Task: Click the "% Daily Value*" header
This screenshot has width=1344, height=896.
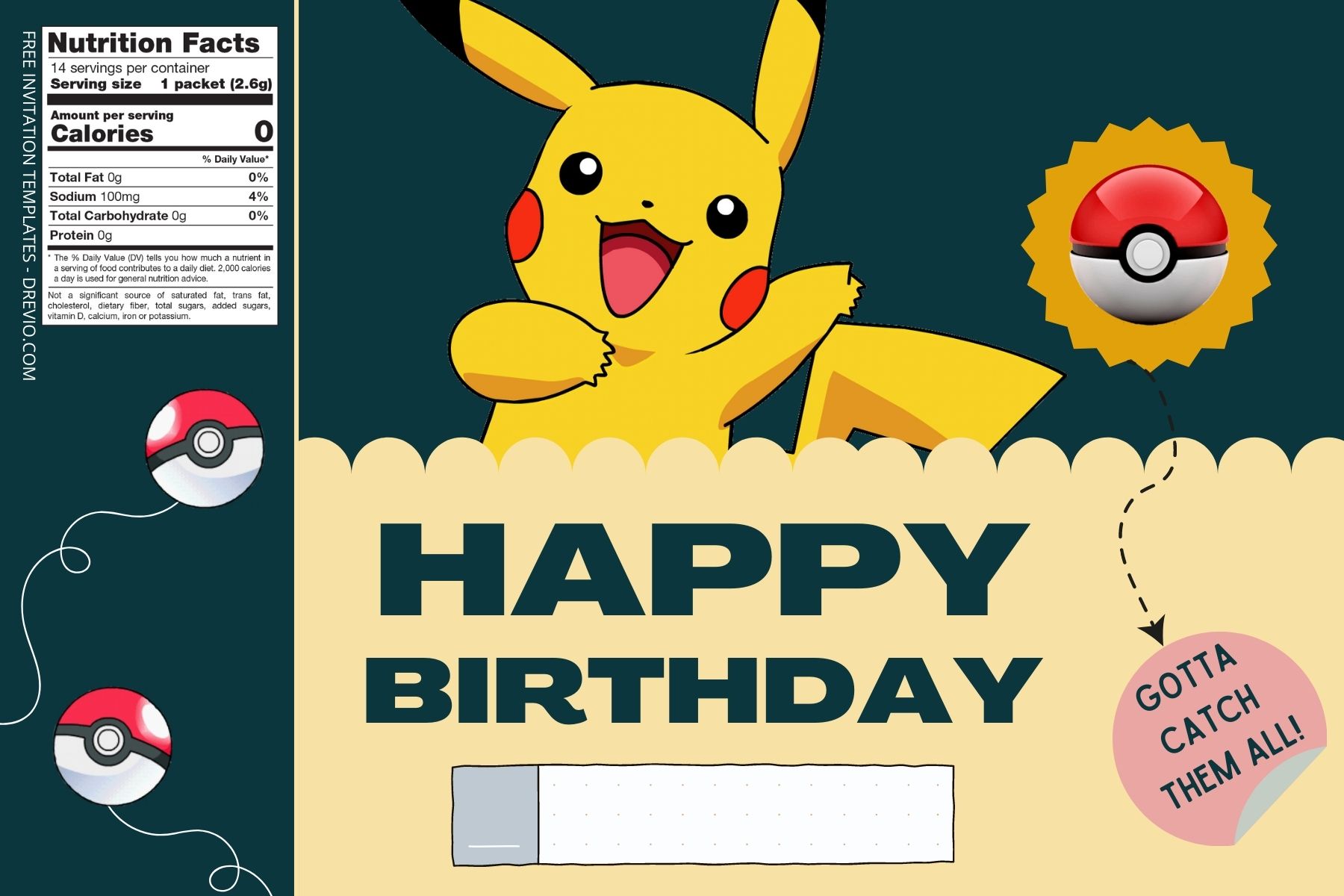Action: click(236, 159)
